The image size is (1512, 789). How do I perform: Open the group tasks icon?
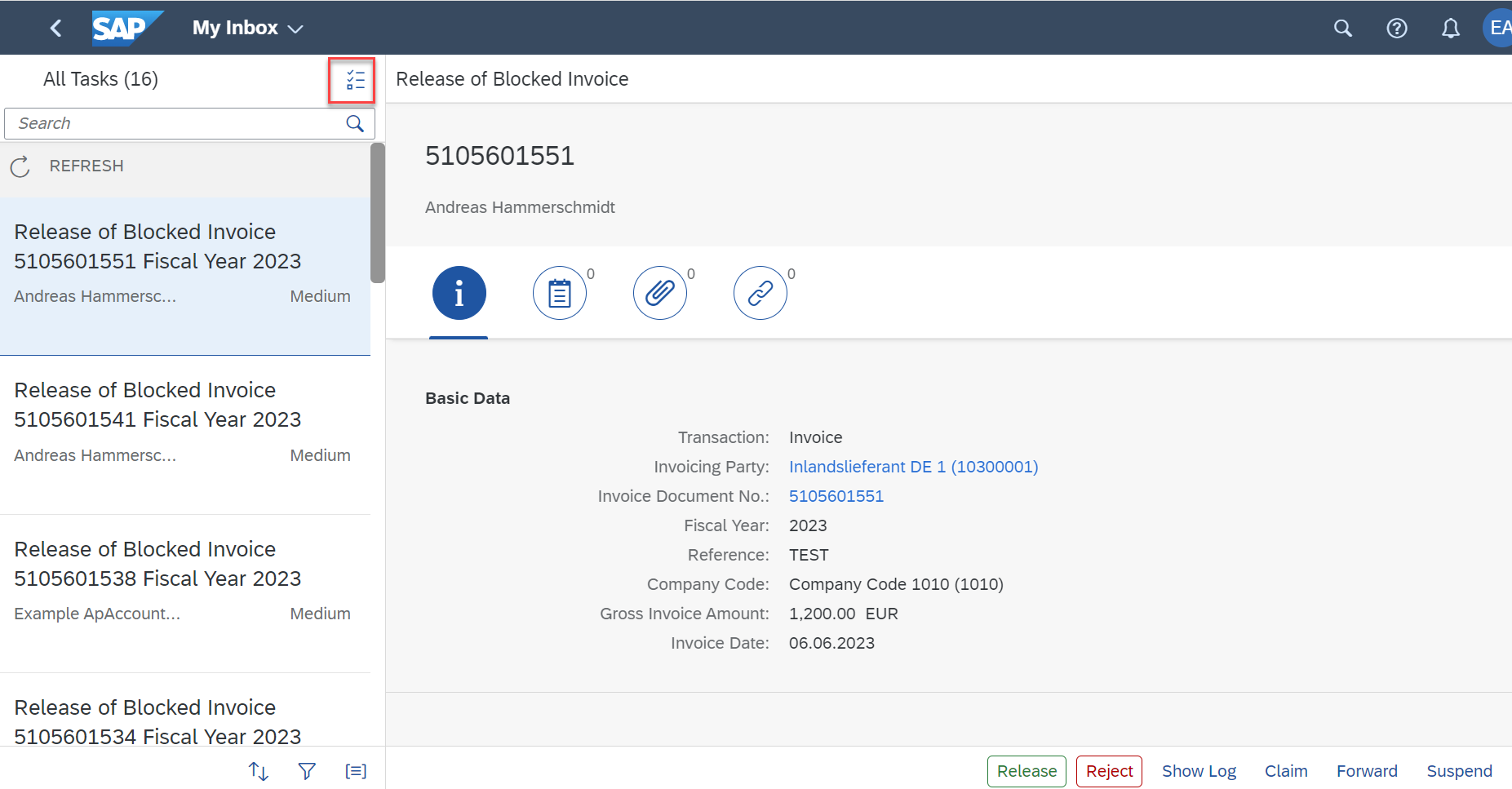(x=356, y=771)
